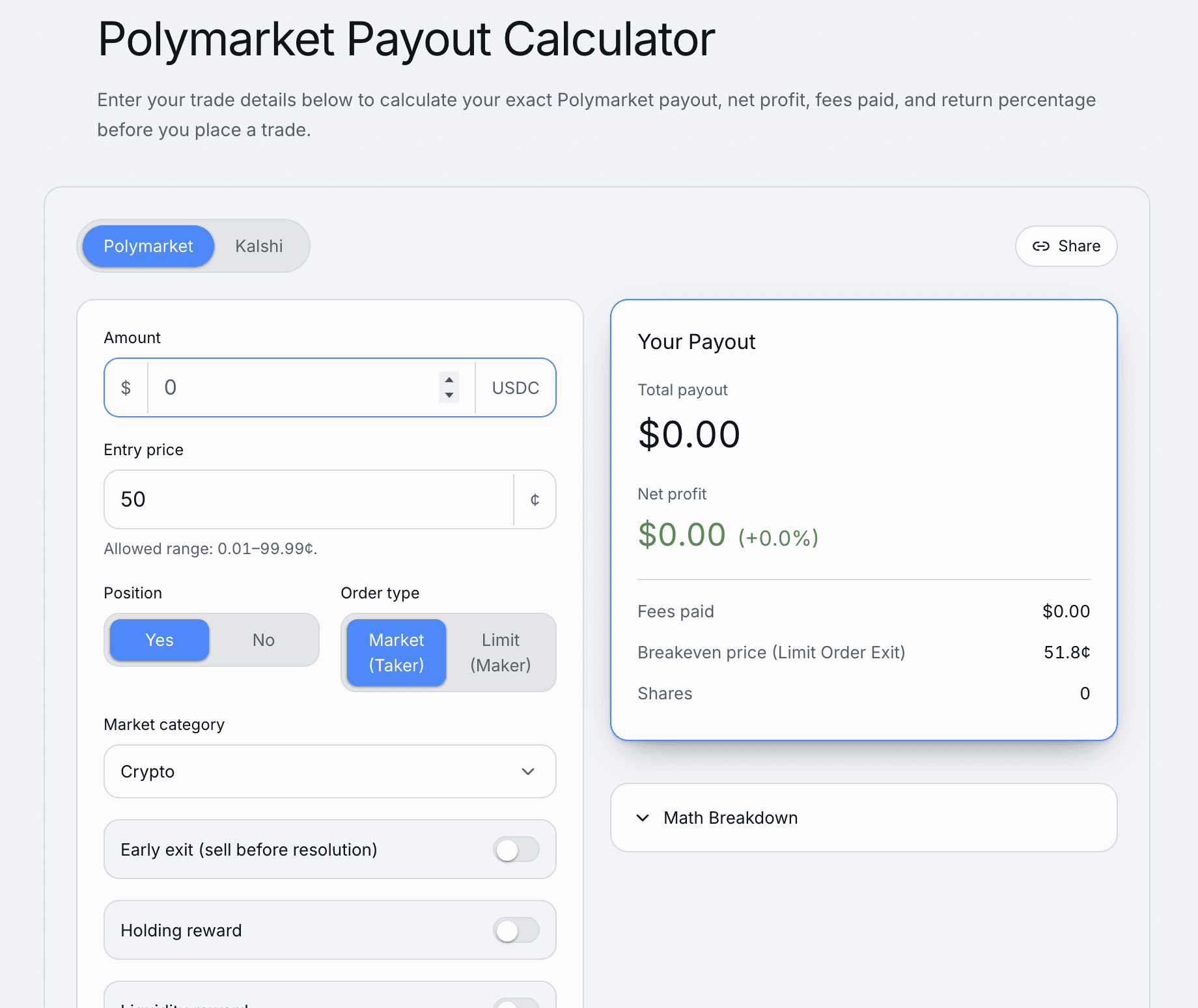The width and height of the screenshot is (1198, 1008).
Task: Click the Math Breakdown chevron icon
Action: pyautogui.click(x=643, y=818)
